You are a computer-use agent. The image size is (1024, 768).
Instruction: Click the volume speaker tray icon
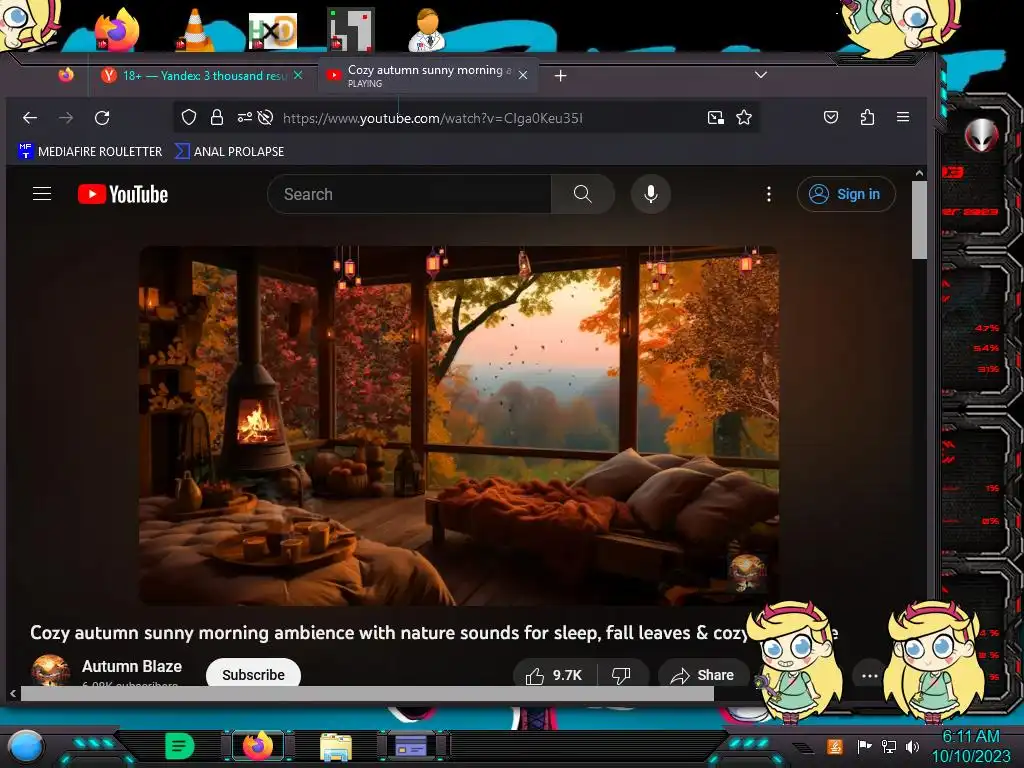pos(913,746)
